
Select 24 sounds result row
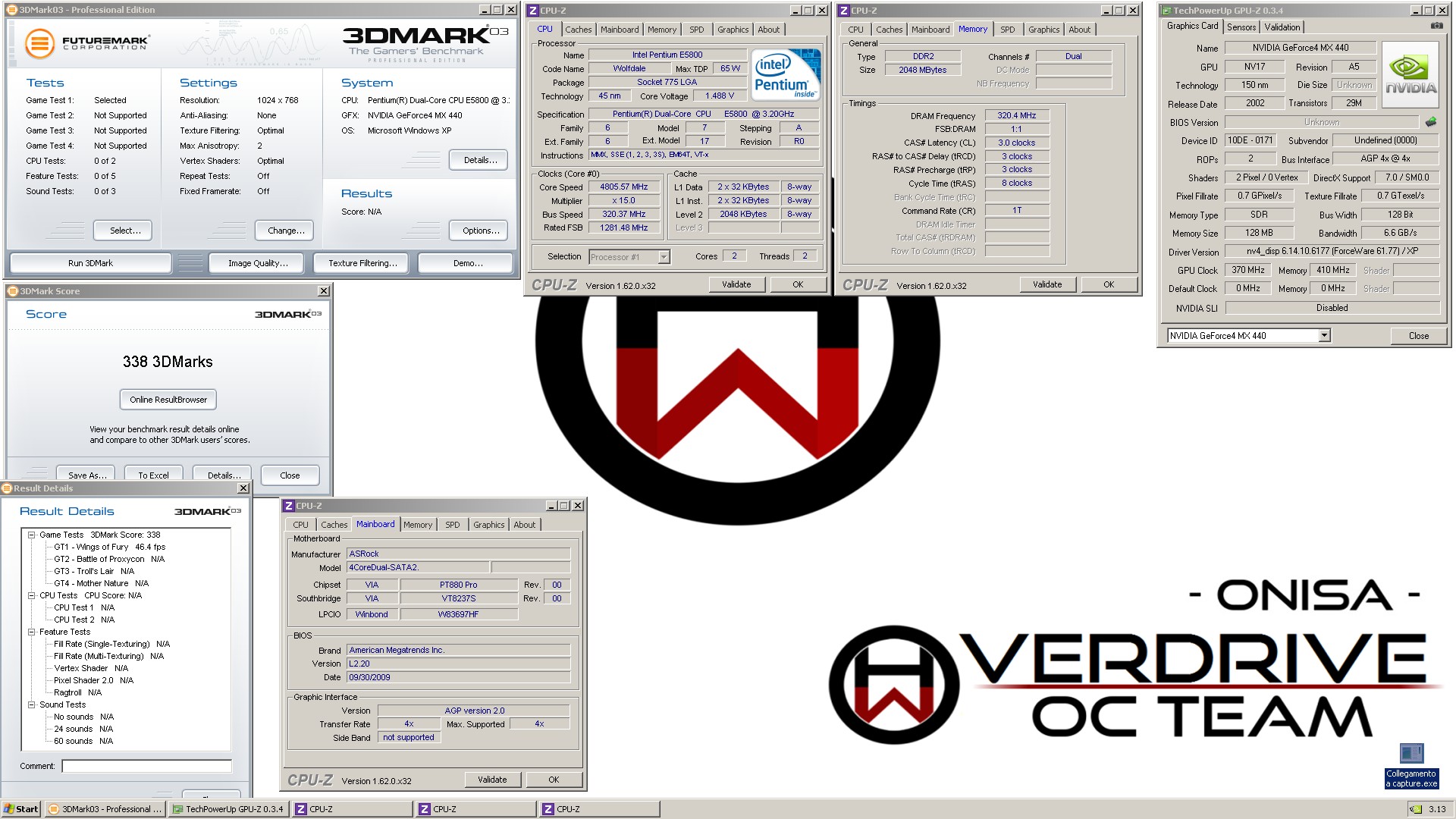(83, 729)
